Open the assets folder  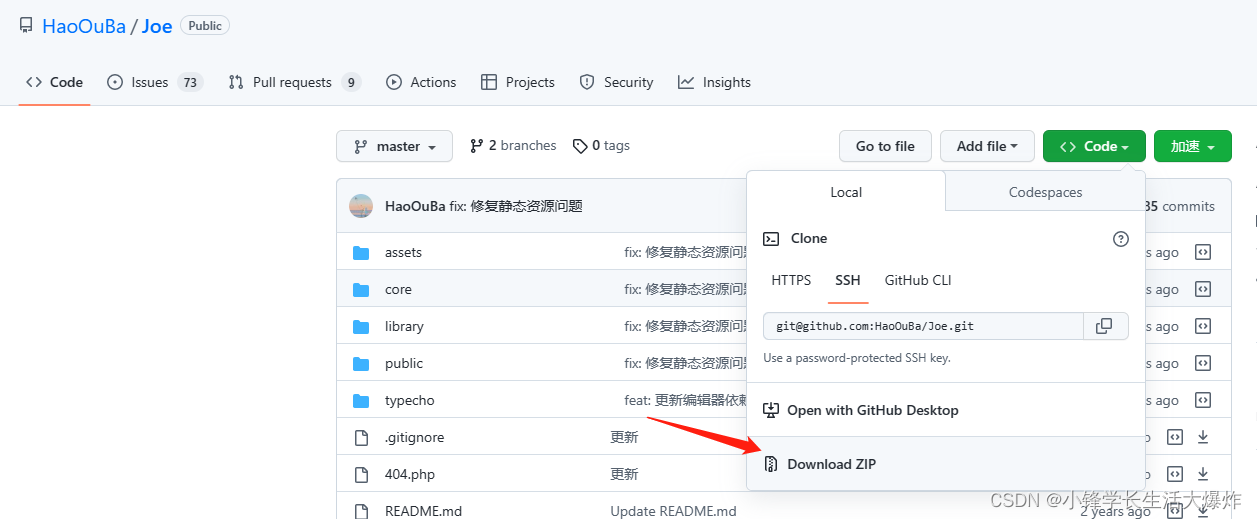coord(403,252)
